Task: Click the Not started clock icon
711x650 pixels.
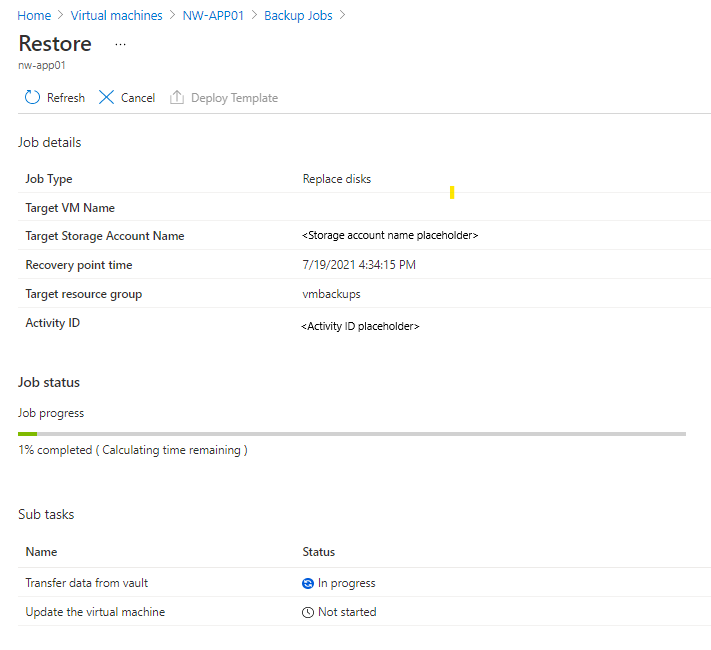Action: coord(308,612)
